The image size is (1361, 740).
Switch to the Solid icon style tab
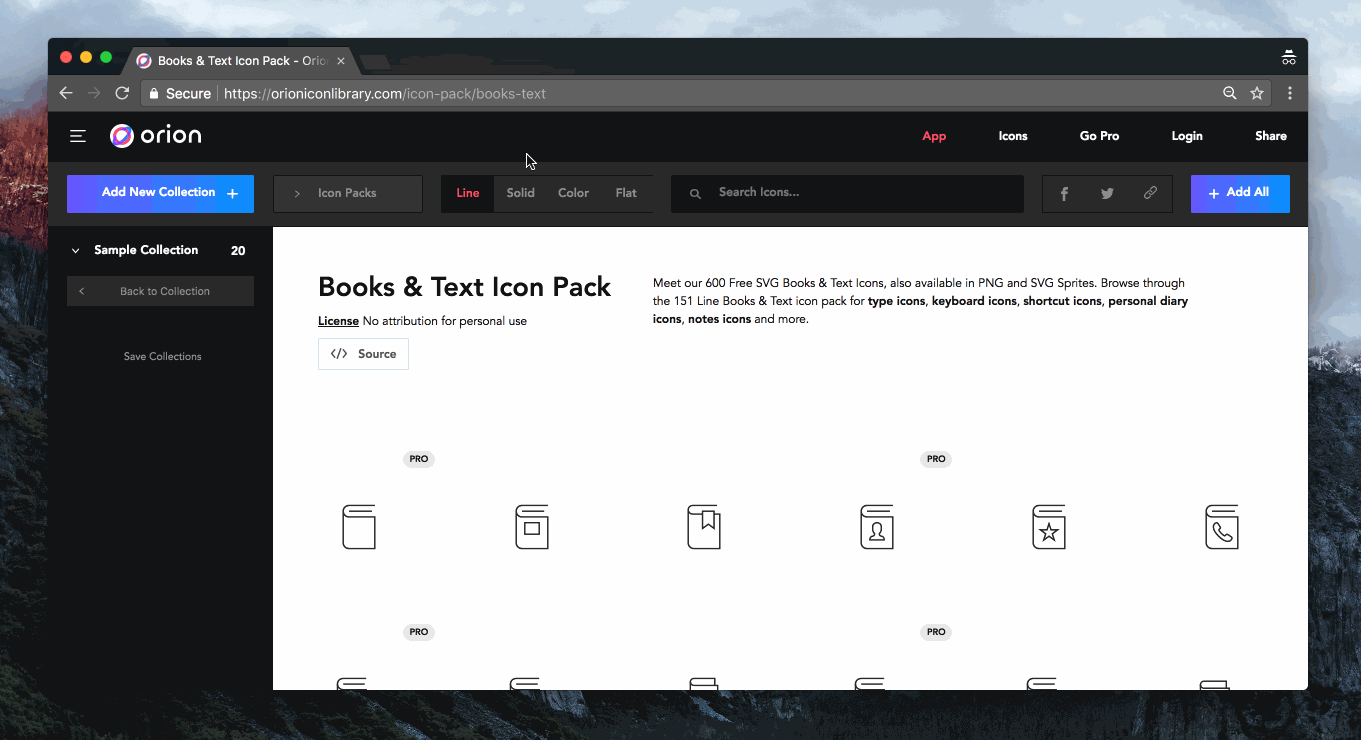tap(520, 193)
